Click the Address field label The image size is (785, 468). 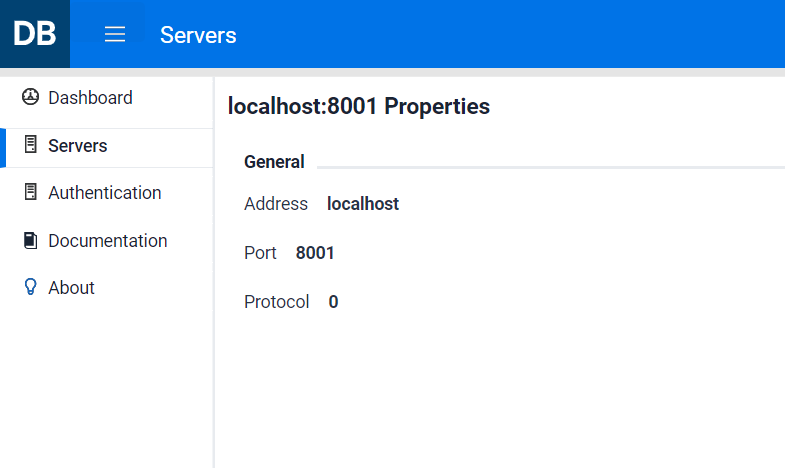(276, 204)
